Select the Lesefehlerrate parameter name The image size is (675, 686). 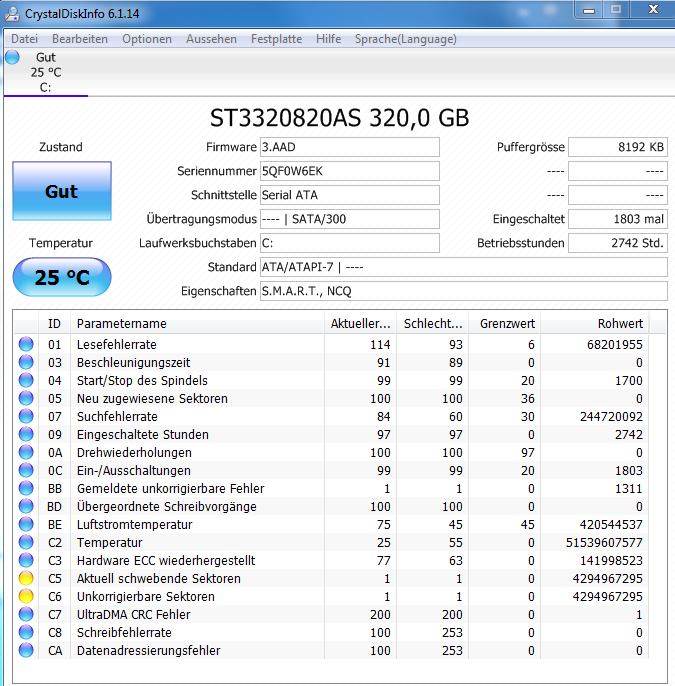pos(117,345)
